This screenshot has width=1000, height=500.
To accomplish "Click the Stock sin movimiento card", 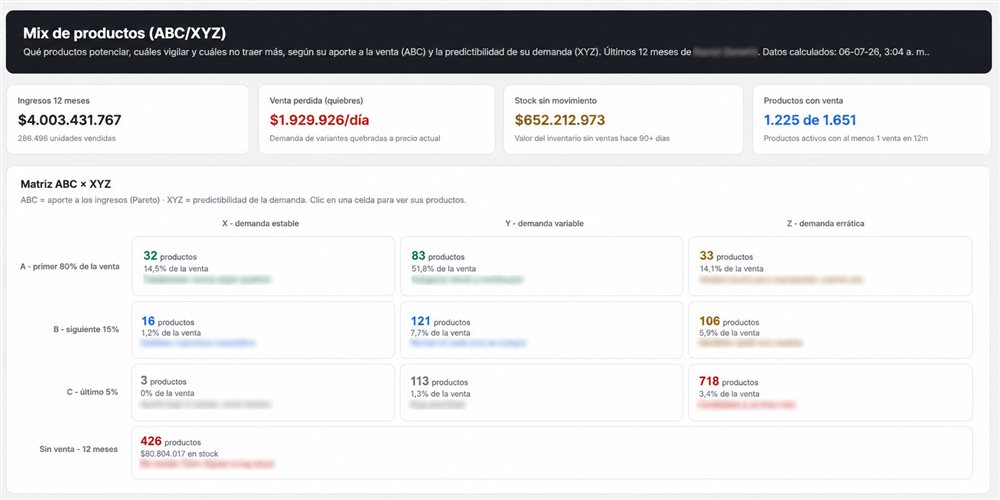I will tap(623, 119).
